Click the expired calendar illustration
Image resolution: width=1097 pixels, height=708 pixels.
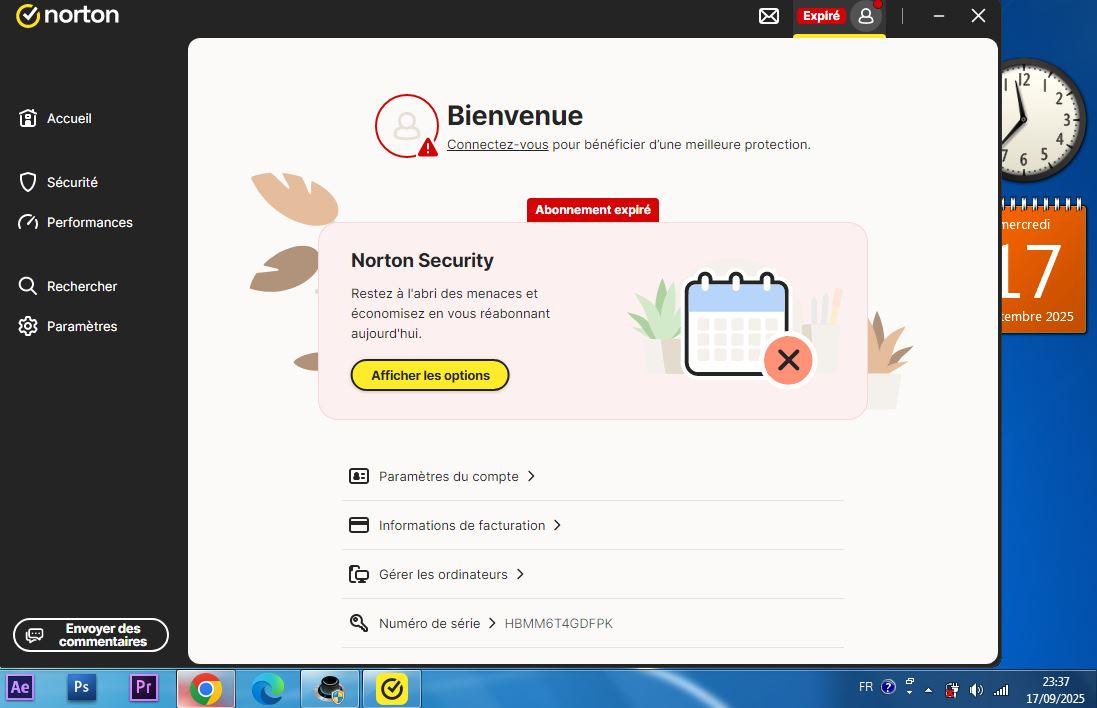[x=747, y=327]
